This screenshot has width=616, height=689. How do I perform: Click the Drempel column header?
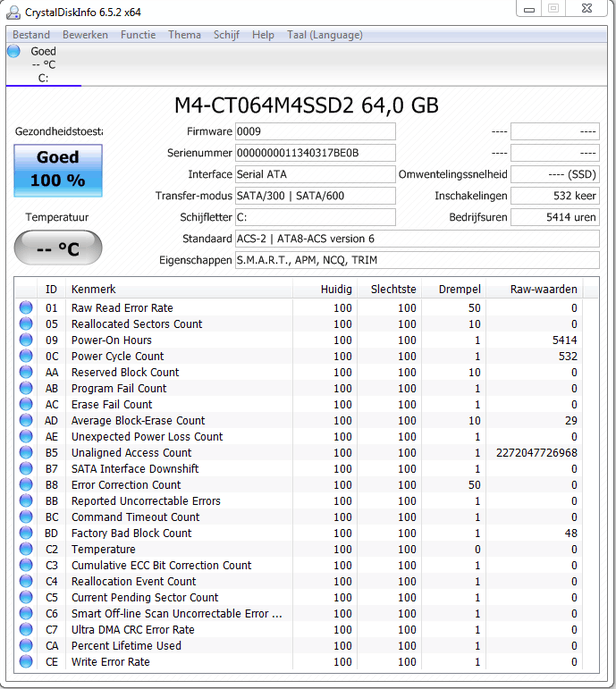pyautogui.click(x=453, y=289)
